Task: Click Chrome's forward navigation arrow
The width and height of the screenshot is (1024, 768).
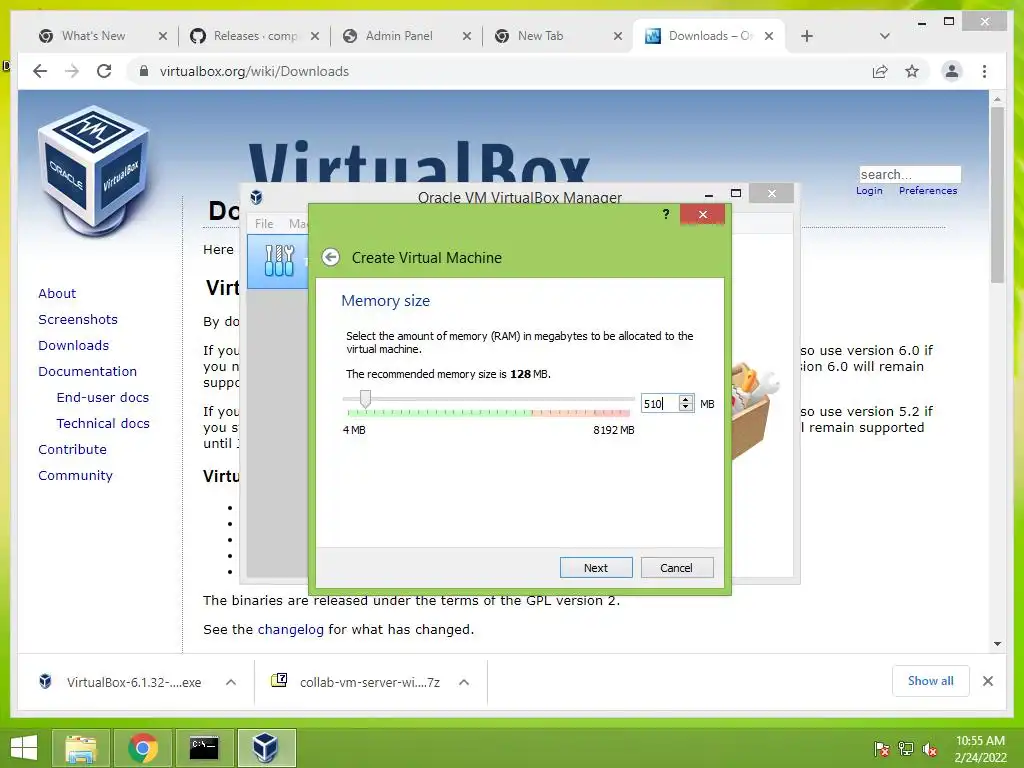Action: pyautogui.click(x=72, y=71)
